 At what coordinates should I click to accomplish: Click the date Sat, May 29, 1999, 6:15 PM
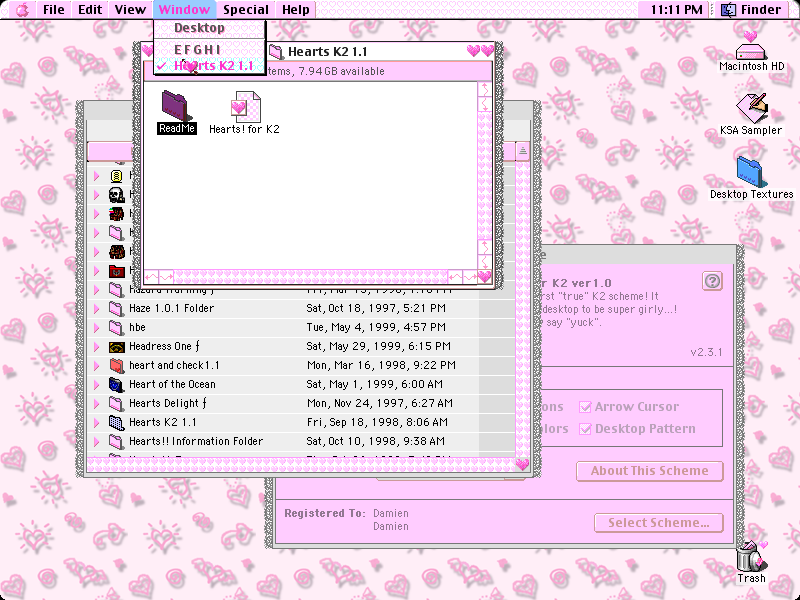(x=379, y=346)
